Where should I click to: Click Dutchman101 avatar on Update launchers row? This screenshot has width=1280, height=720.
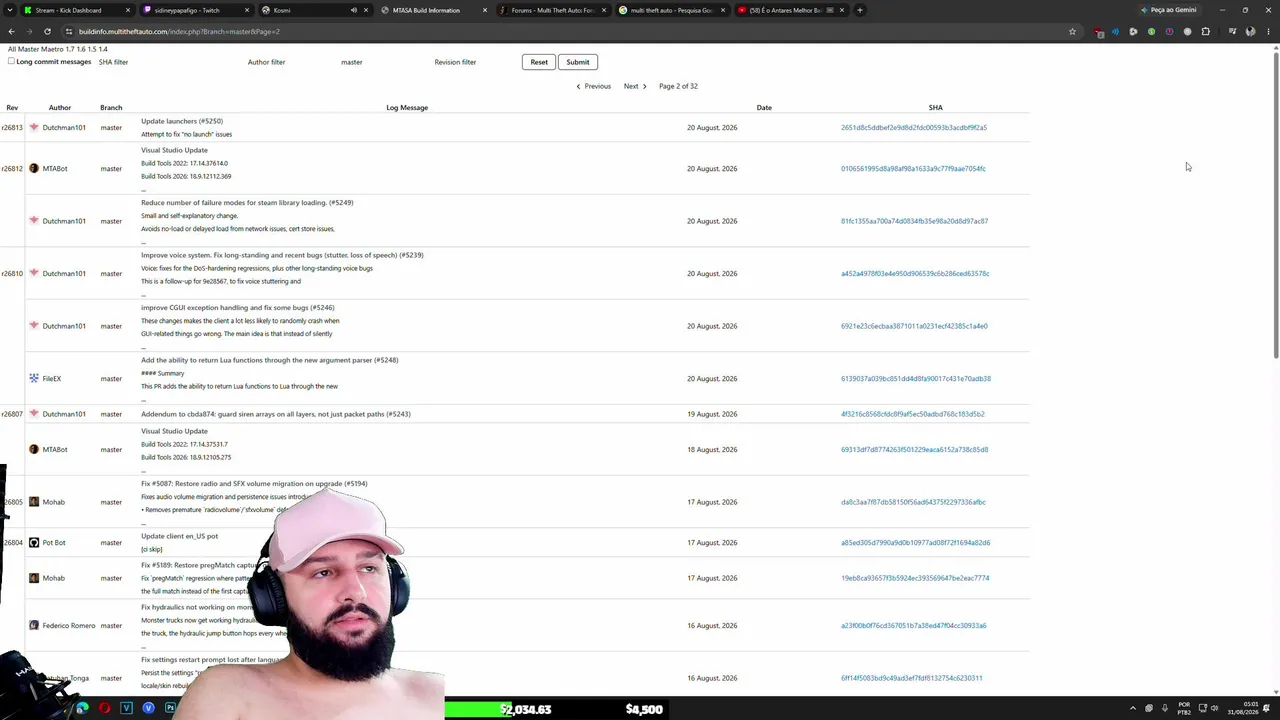coord(34,127)
